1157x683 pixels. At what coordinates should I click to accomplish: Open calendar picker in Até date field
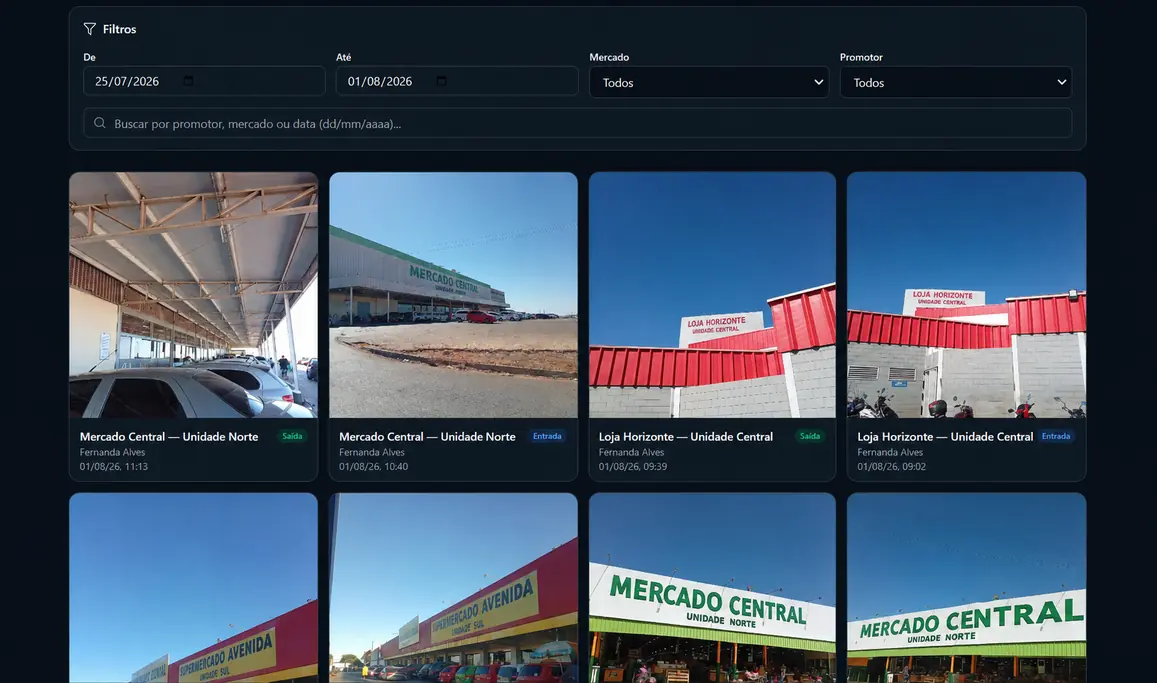point(441,81)
